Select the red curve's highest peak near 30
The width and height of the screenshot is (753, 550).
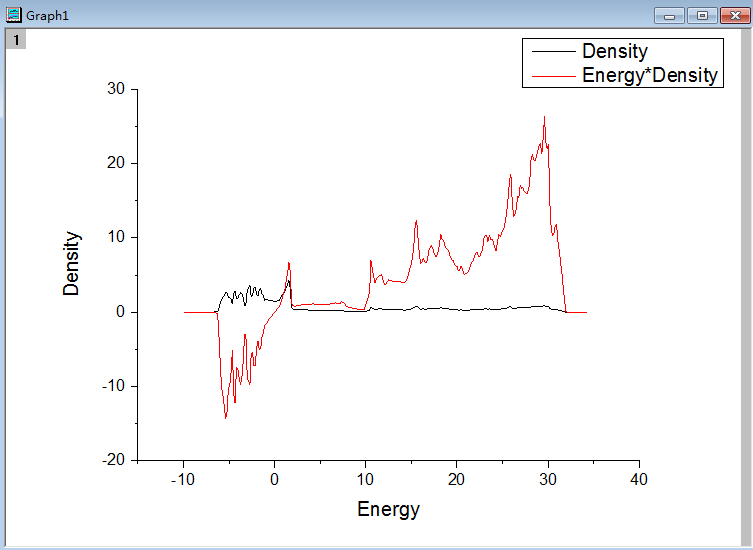(x=544, y=118)
